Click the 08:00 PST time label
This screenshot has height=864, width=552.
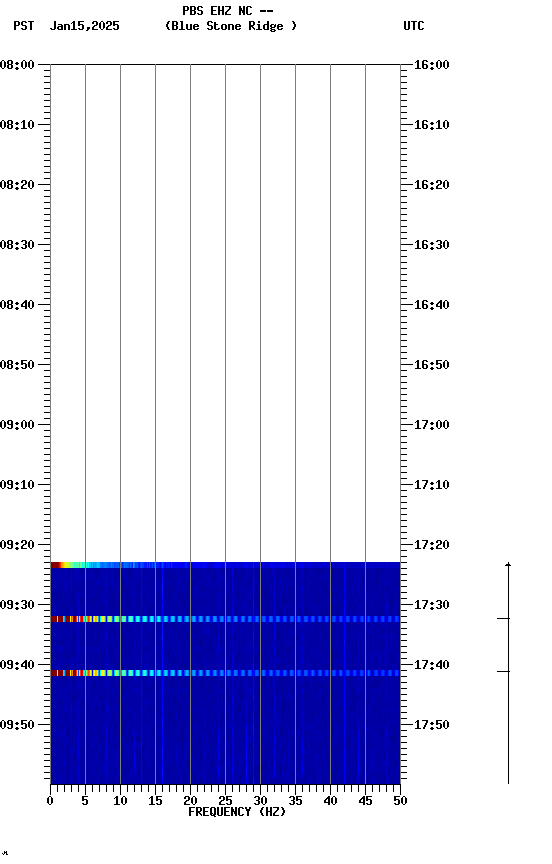[17, 65]
